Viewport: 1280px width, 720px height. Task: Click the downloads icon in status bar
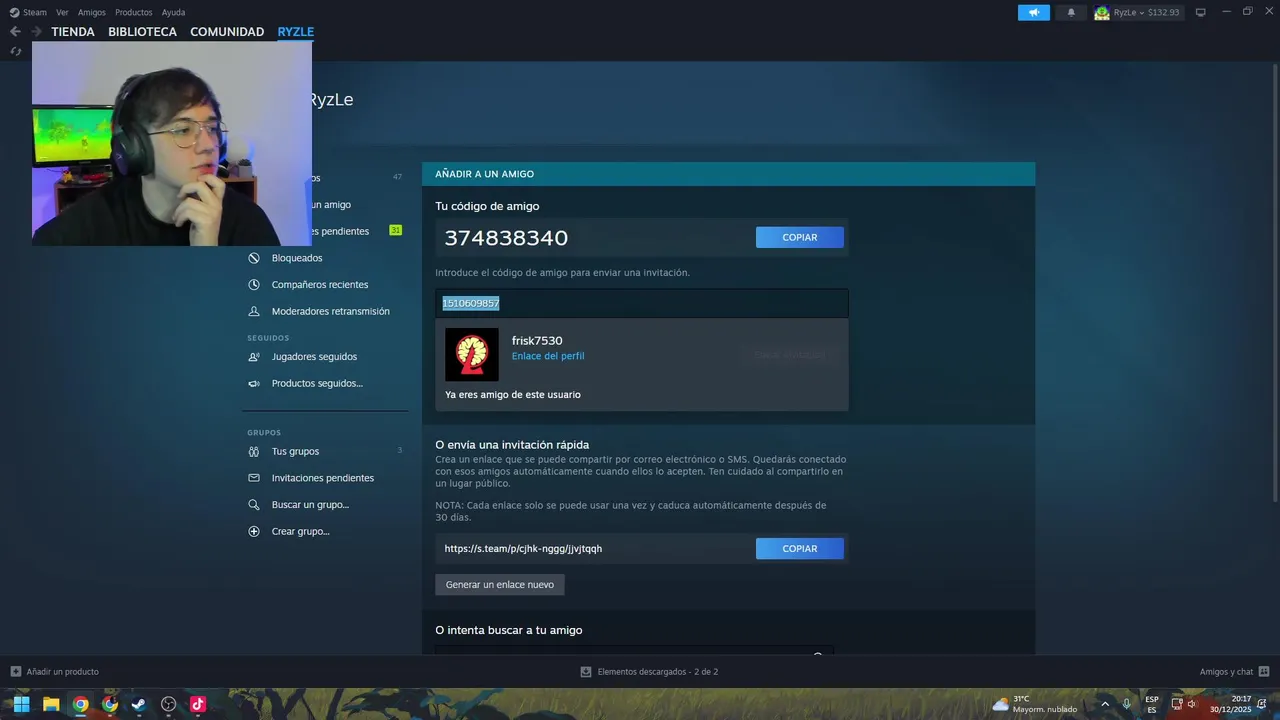(x=586, y=671)
